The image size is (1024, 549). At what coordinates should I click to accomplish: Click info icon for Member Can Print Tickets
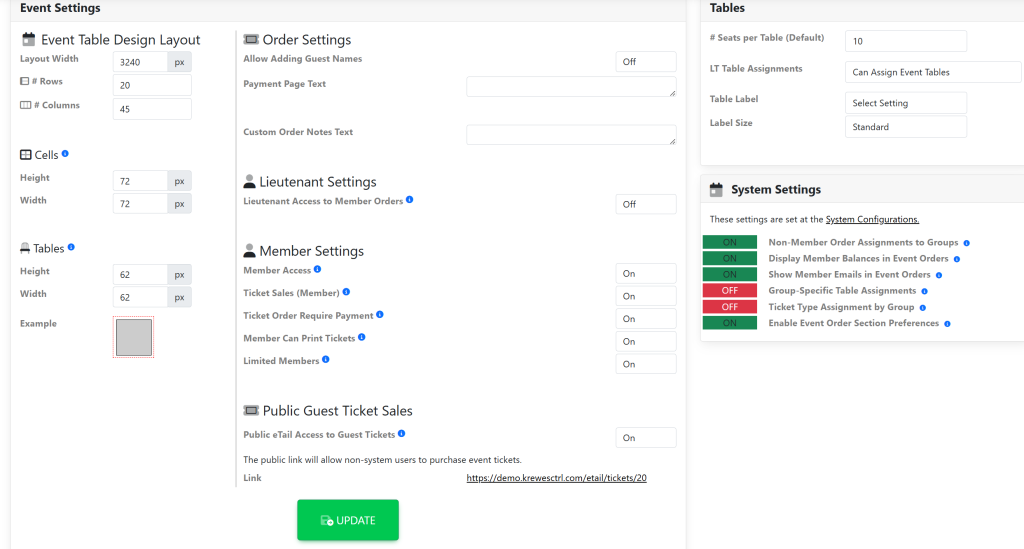(x=361, y=337)
